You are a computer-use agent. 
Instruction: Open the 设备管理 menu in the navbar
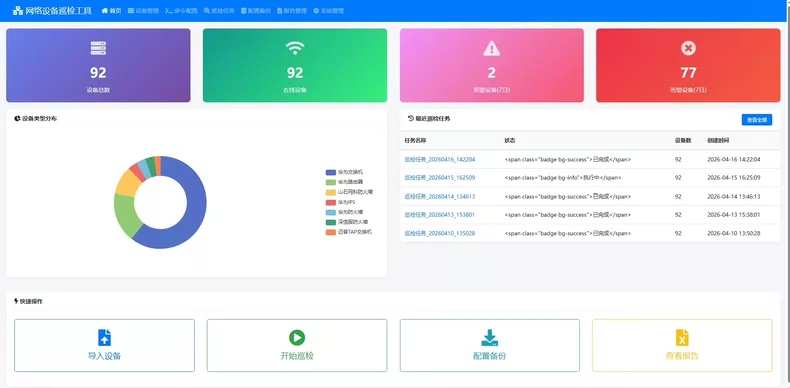[144, 11]
